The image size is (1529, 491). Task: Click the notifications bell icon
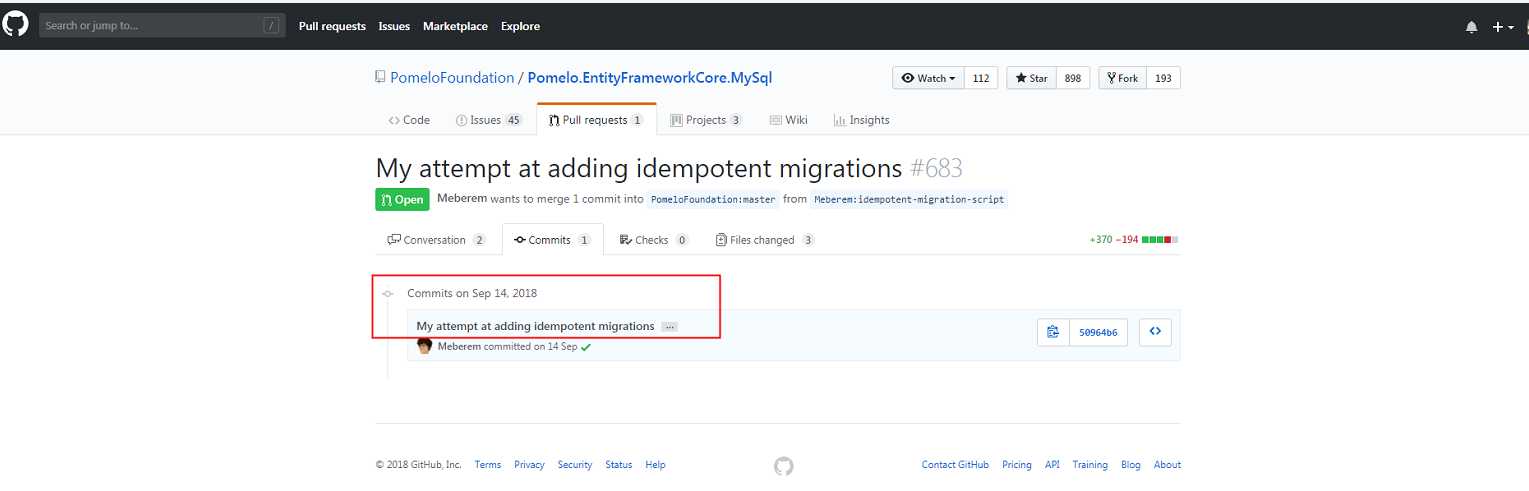[x=1471, y=27]
